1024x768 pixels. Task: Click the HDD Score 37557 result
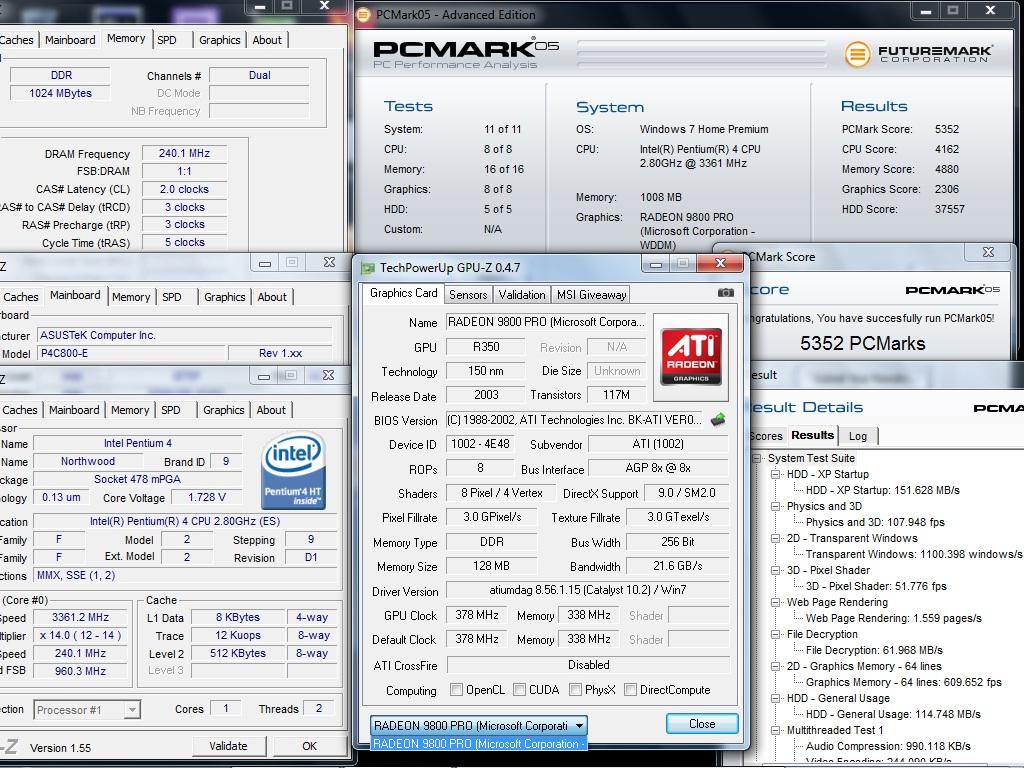pos(950,209)
